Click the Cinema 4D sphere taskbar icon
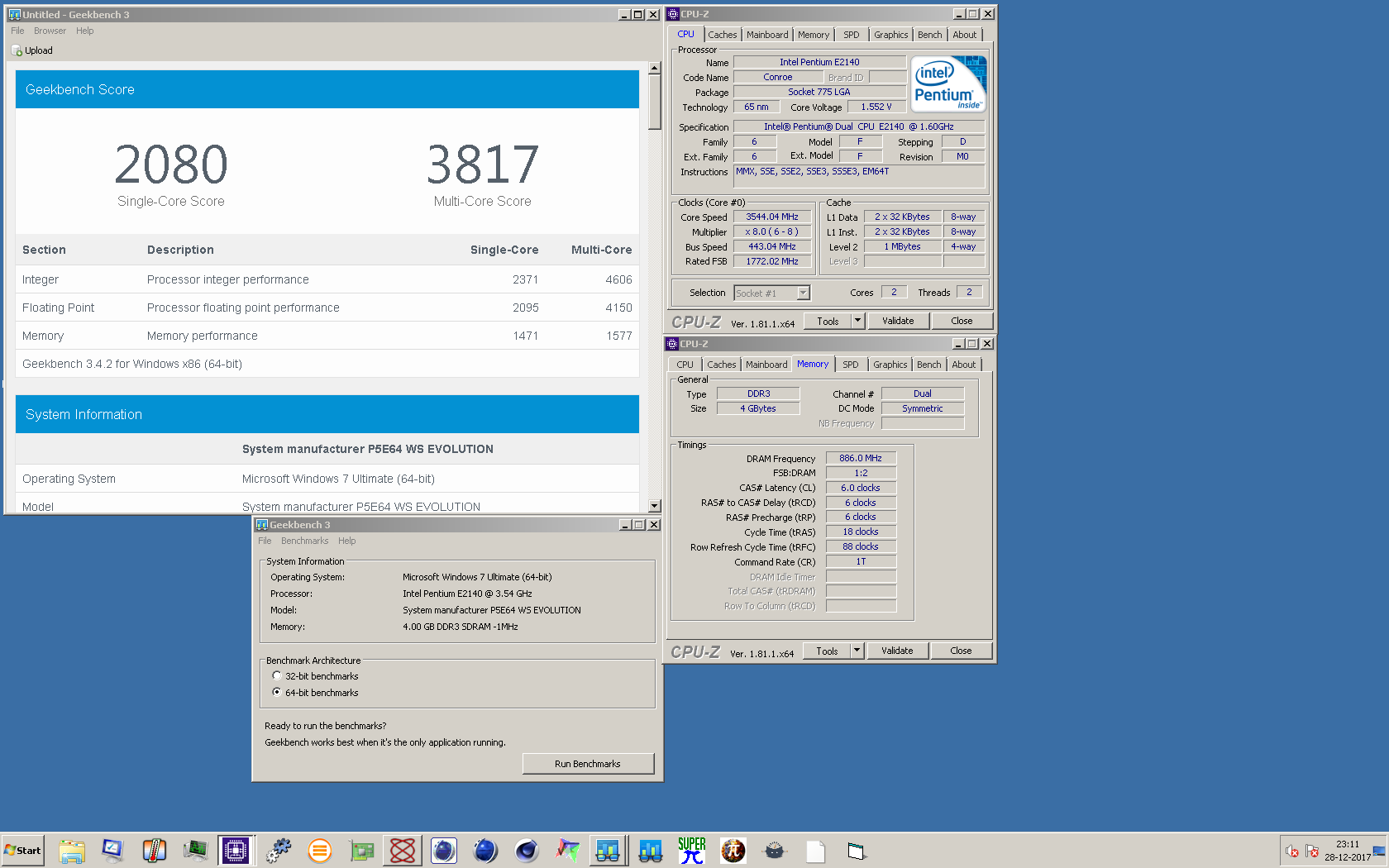 (x=527, y=851)
